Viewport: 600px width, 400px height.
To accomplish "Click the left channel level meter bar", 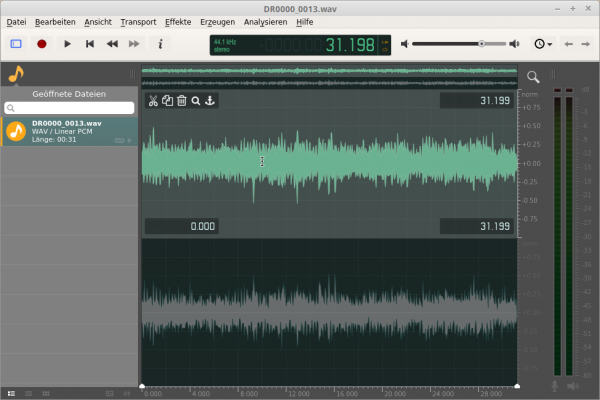I will pyautogui.click(x=557, y=236).
